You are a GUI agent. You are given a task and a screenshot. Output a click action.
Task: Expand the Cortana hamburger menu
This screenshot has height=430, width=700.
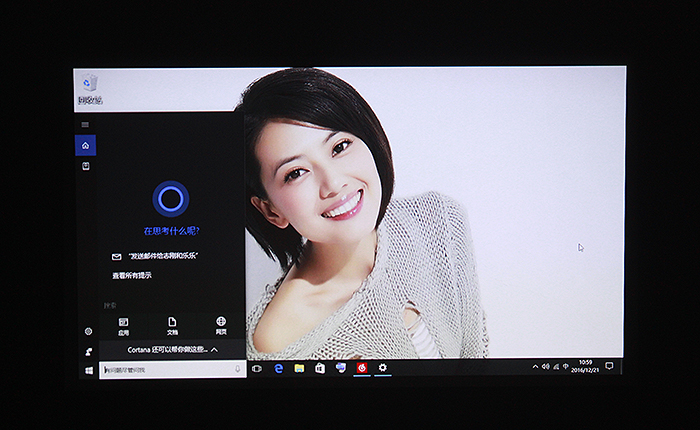(86, 125)
